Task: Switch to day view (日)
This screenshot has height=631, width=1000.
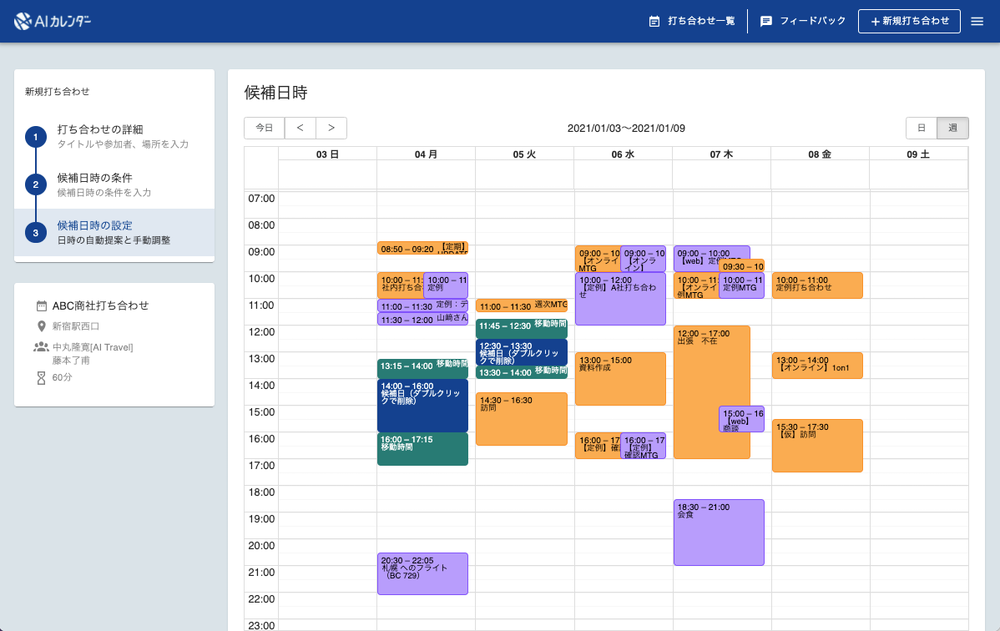Action: point(921,128)
